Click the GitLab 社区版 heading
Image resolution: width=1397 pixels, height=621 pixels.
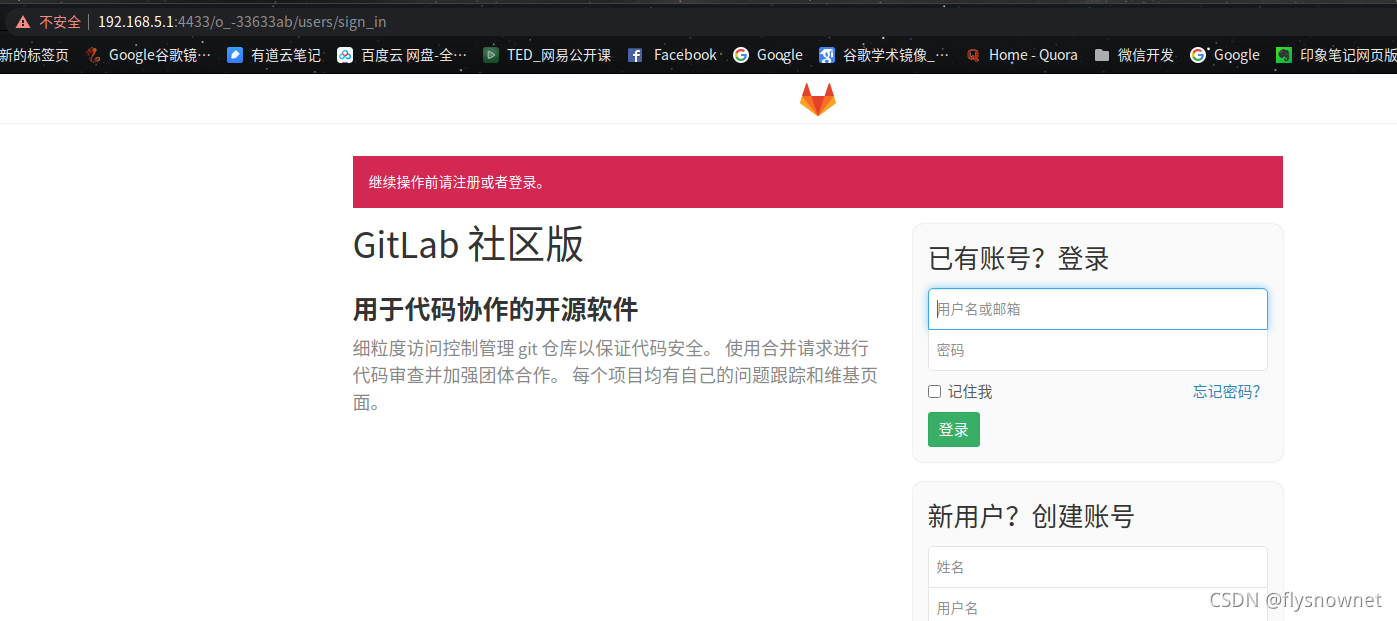(468, 245)
